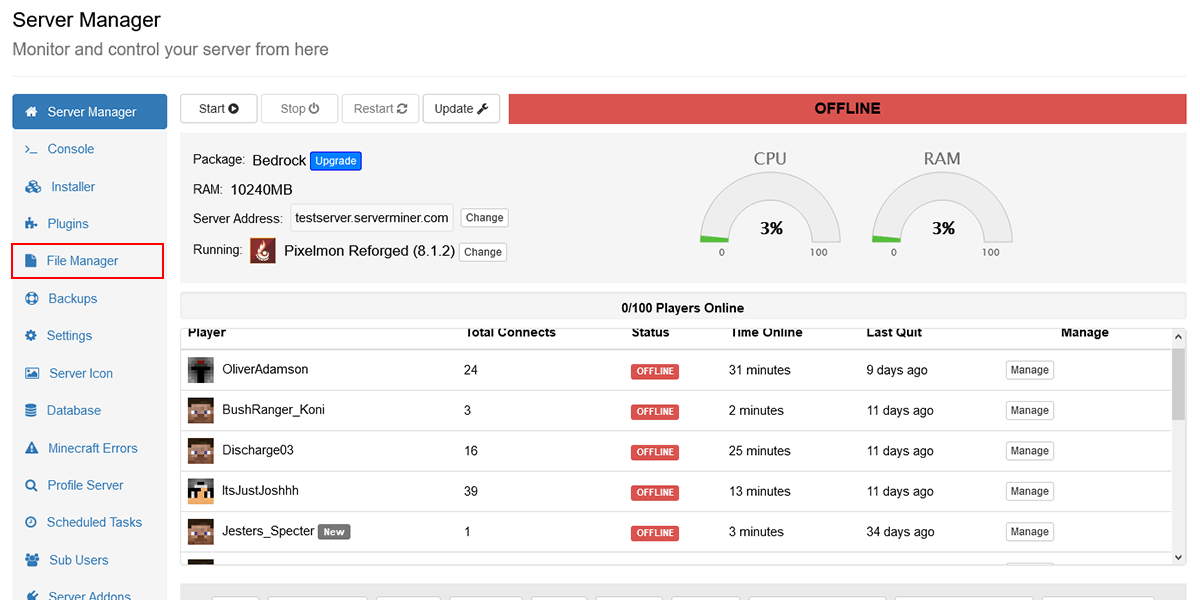Click the Stop server button
This screenshot has width=1200, height=600.
pyautogui.click(x=299, y=109)
